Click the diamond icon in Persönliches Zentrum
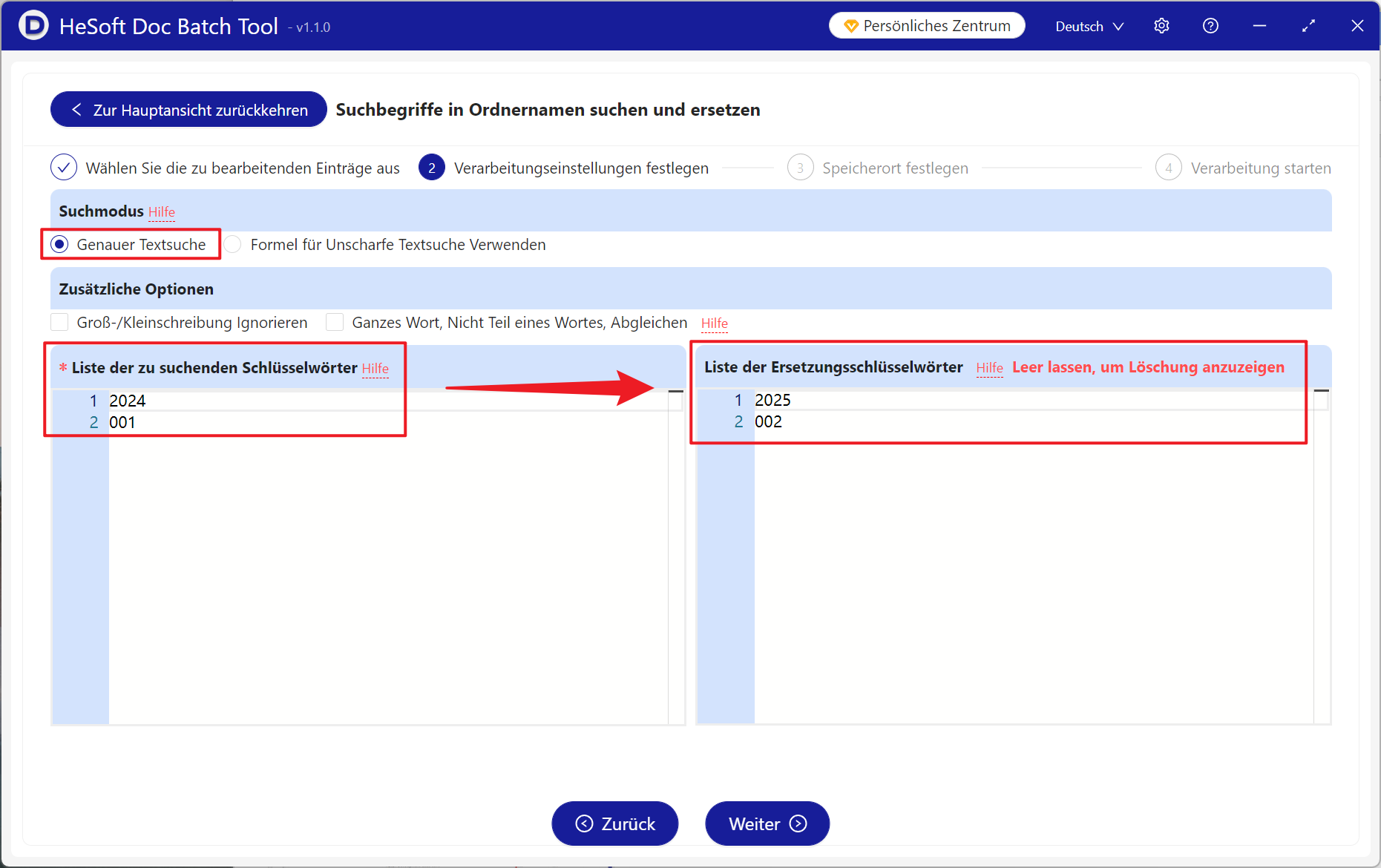1381x868 pixels. pyautogui.click(x=851, y=26)
